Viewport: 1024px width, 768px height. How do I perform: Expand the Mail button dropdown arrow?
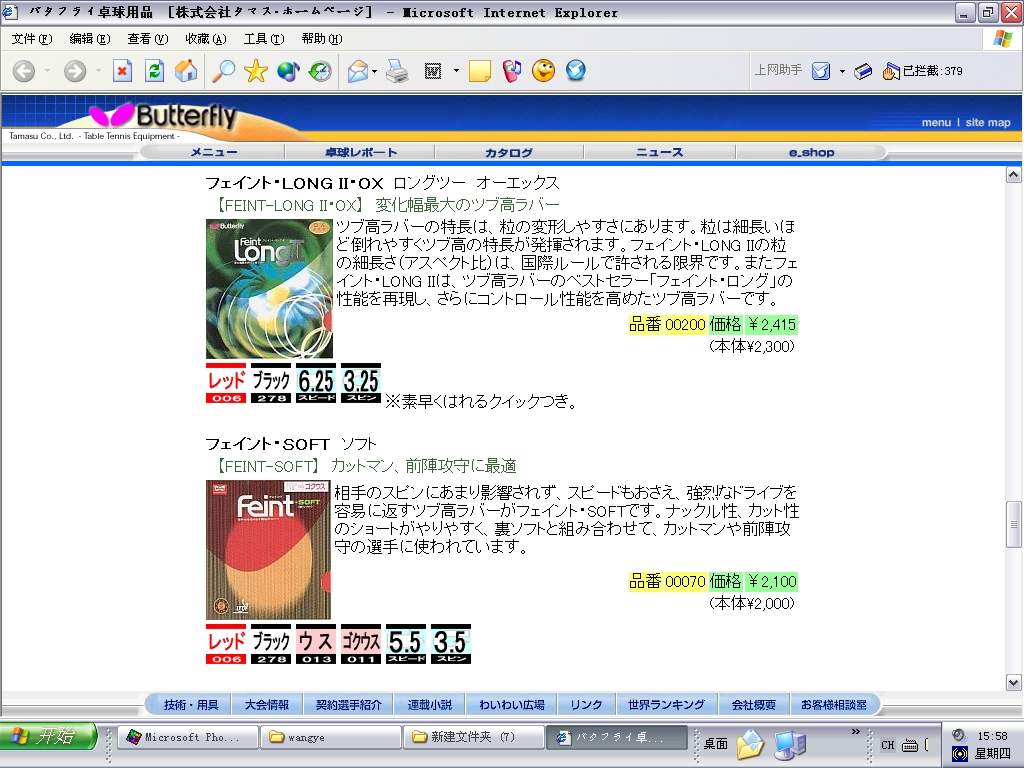[374, 71]
